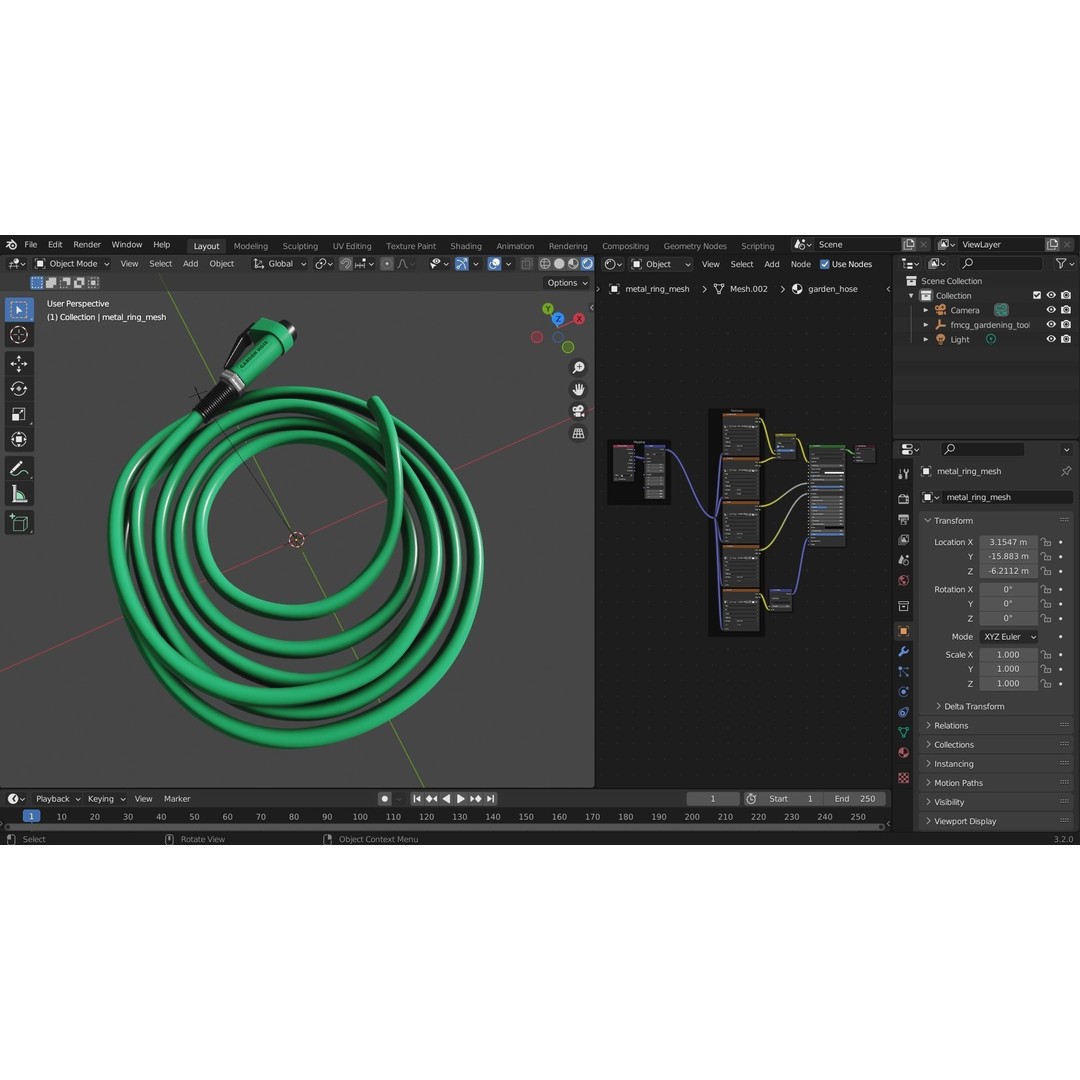Expand the Camera tree item
The width and height of the screenshot is (1080, 1080).
(x=926, y=311)
